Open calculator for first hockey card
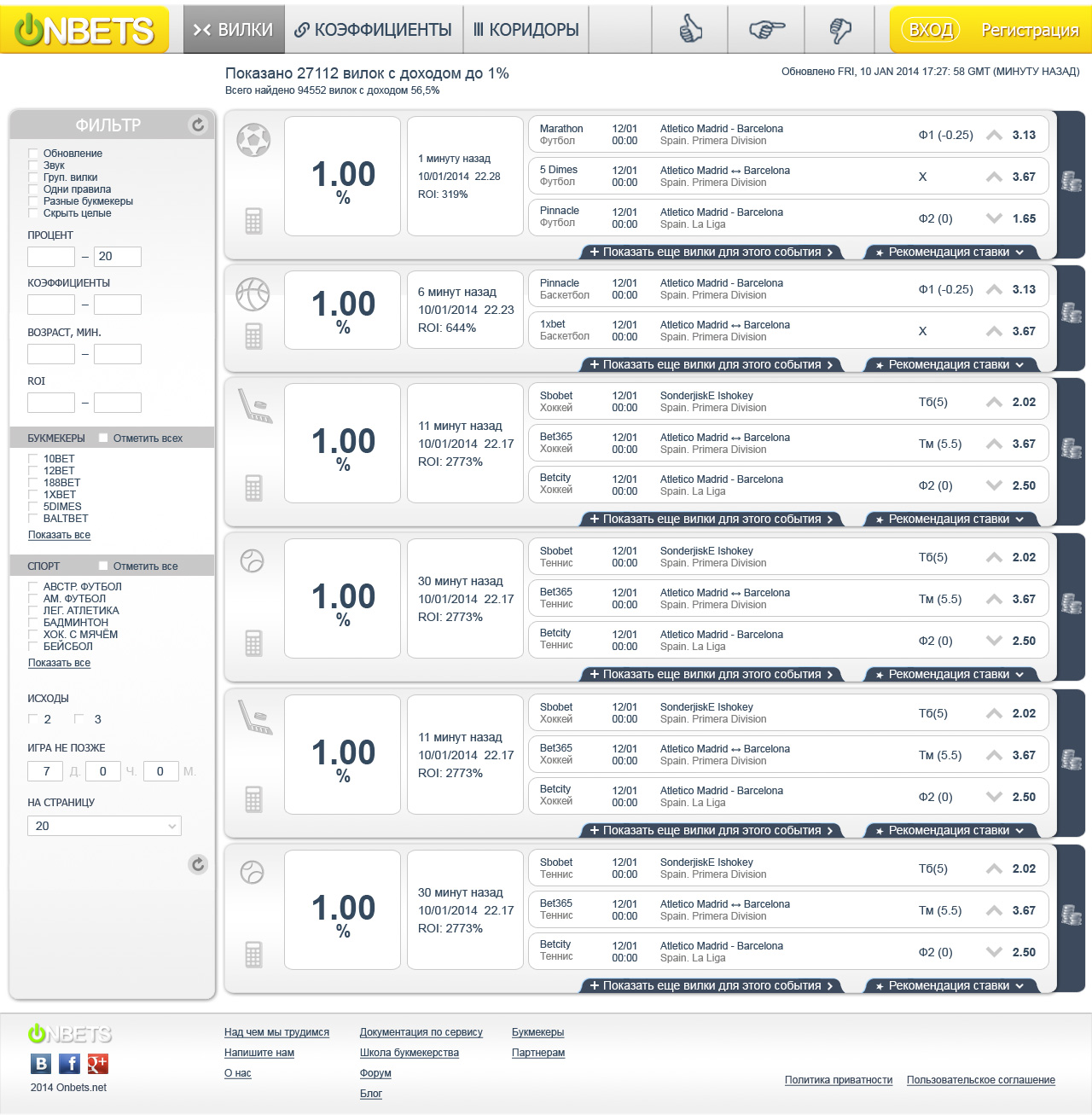The image size is (1092, 1115). 253,488
